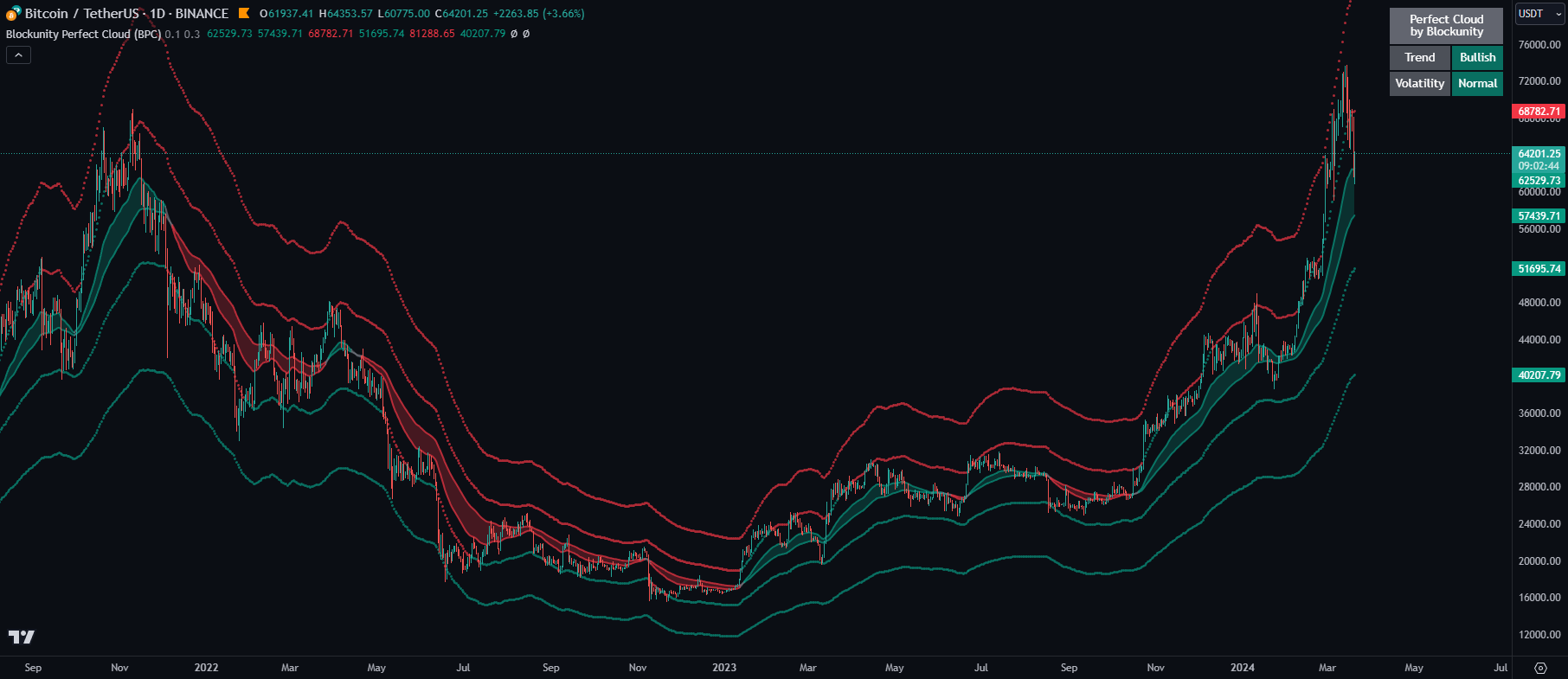Click the orange flag icon beside BINANCE
This screenshot has width=1568, height=679.
coord(244,13)
